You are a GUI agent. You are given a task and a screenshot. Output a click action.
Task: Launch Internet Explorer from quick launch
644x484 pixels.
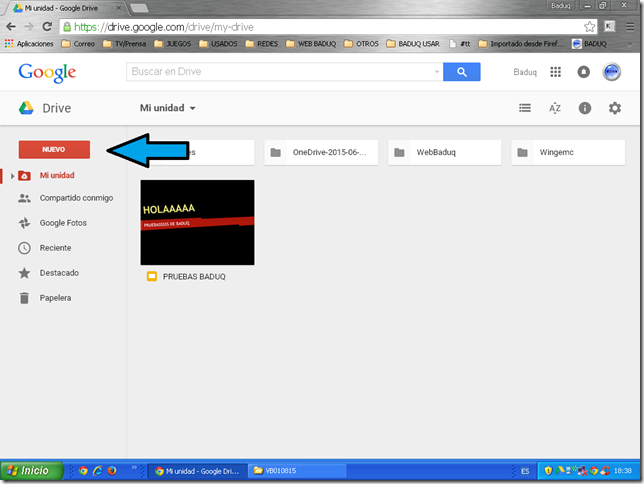tap(97, 471)
